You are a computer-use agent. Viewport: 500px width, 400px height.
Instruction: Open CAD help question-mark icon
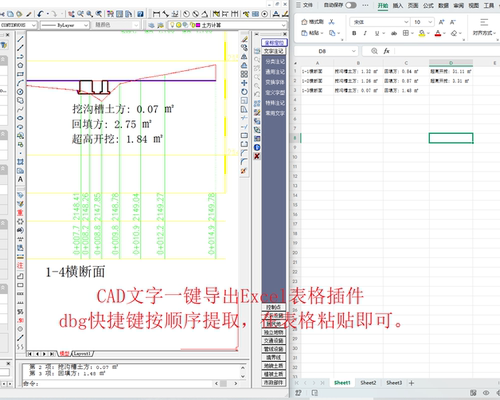point(140,14)
